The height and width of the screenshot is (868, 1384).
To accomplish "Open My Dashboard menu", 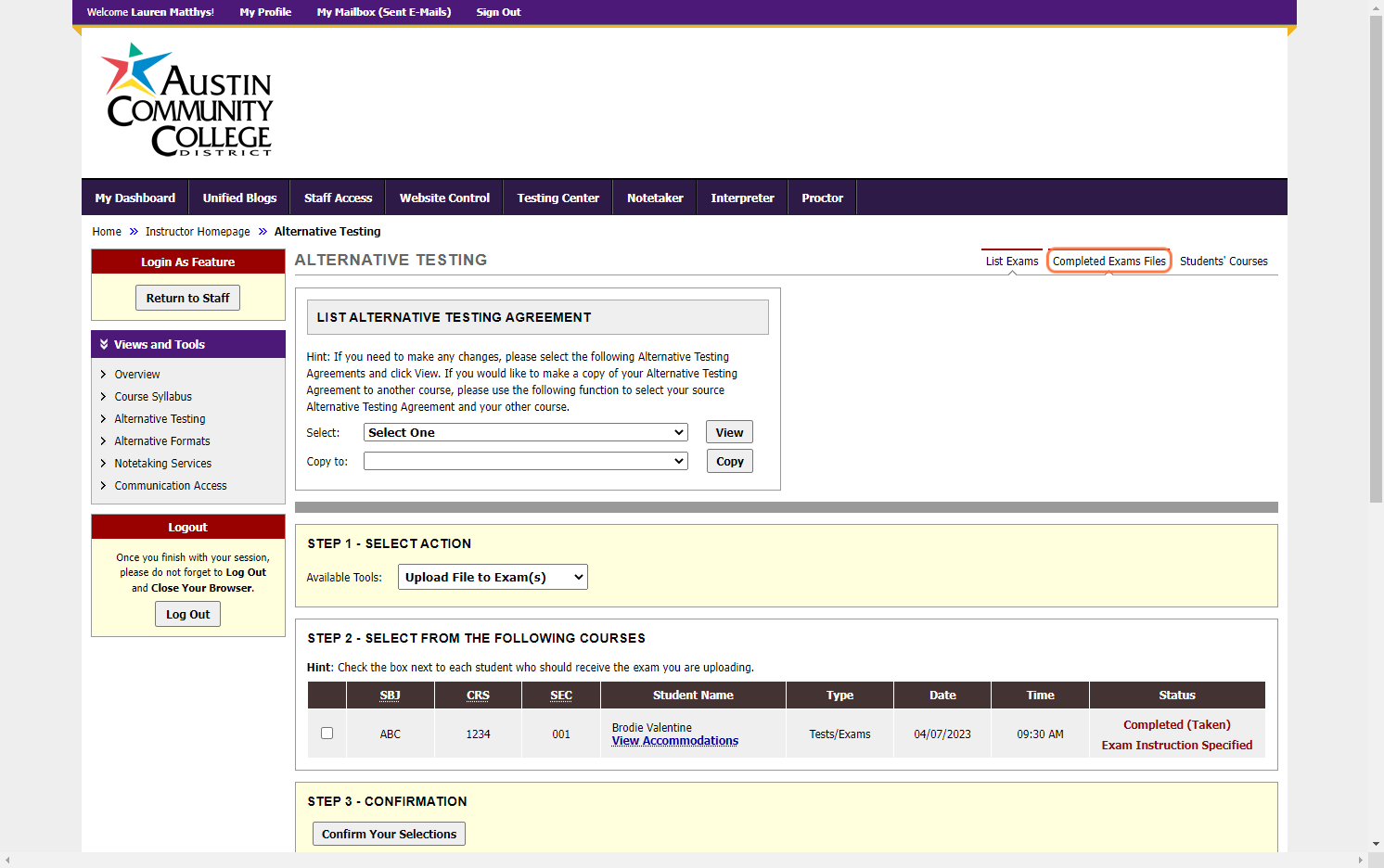I will (x=135, y=198).
